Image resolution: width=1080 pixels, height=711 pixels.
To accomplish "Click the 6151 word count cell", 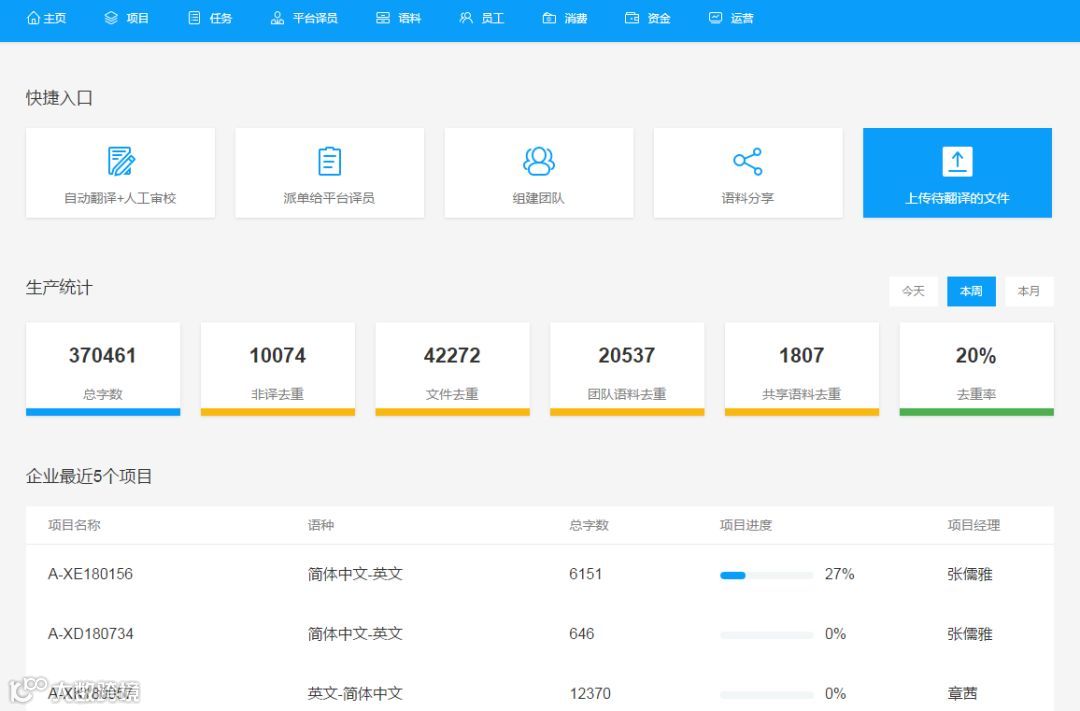I will (585, 574).
